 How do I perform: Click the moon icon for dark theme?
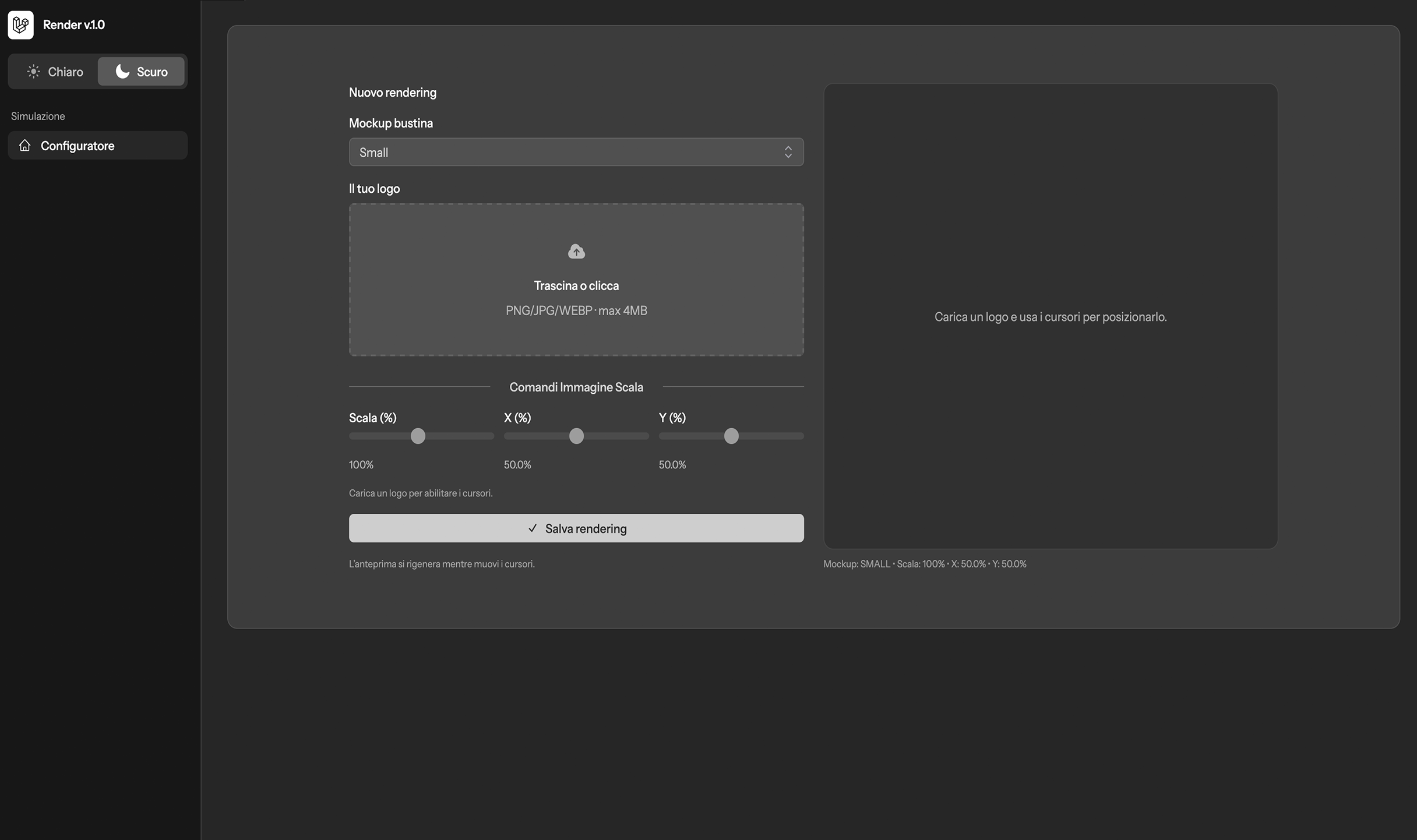pos(122,71)
